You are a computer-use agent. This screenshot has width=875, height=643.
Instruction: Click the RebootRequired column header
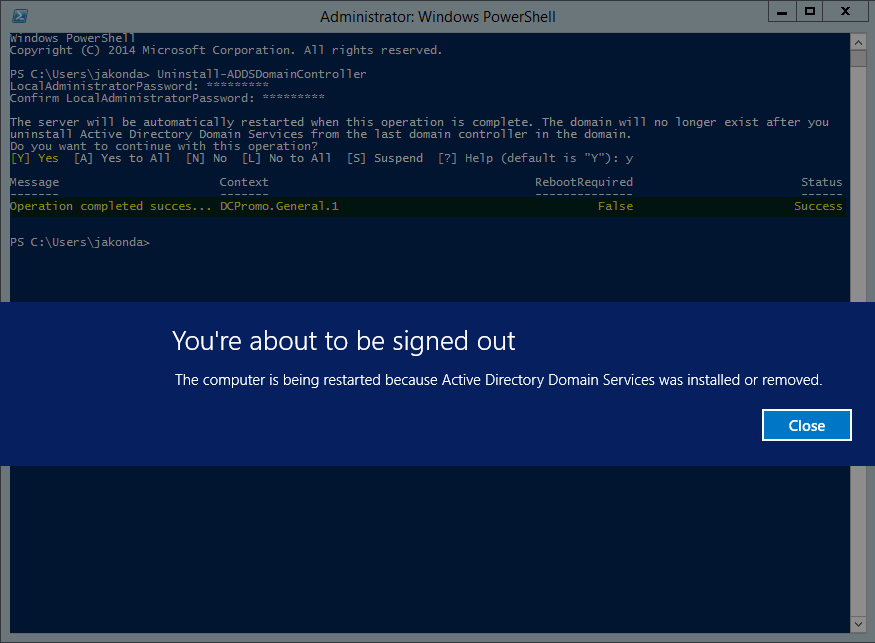(x=584, y=182)
